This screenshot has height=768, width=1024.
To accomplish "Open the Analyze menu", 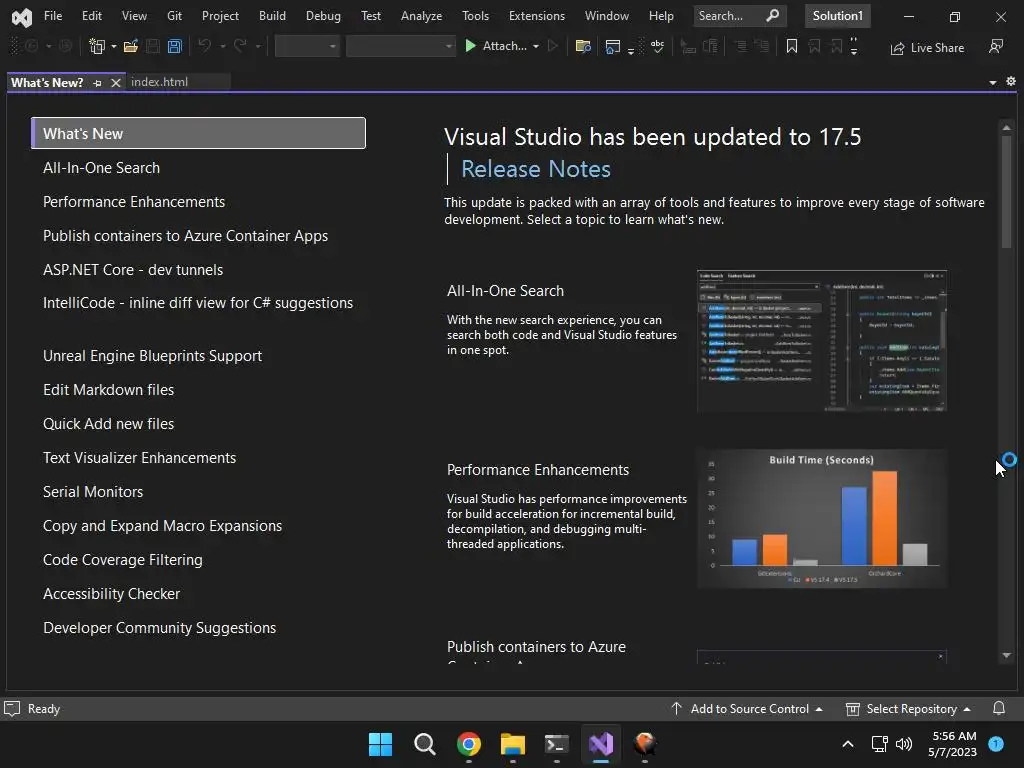I will pos(421,16).
